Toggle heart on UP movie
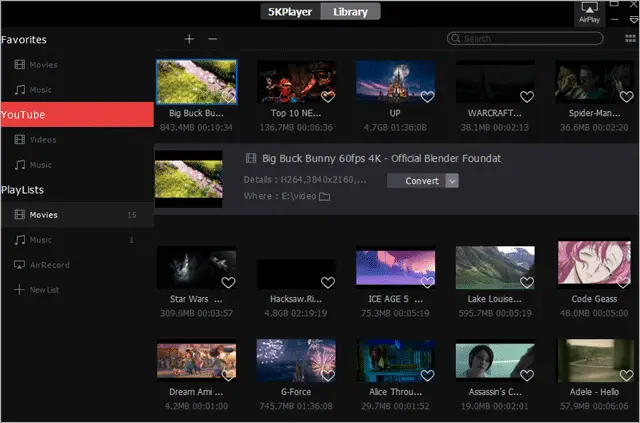Image resolution: width=640 pixels, height=423 pixels. click(x=427, y=97)
